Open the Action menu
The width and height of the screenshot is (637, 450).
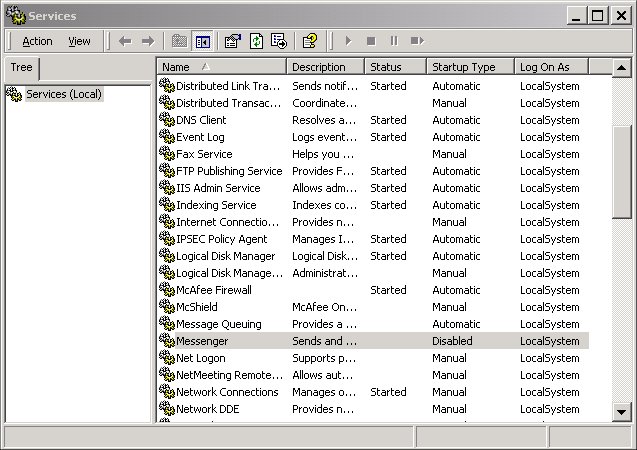tap(37, 41)
